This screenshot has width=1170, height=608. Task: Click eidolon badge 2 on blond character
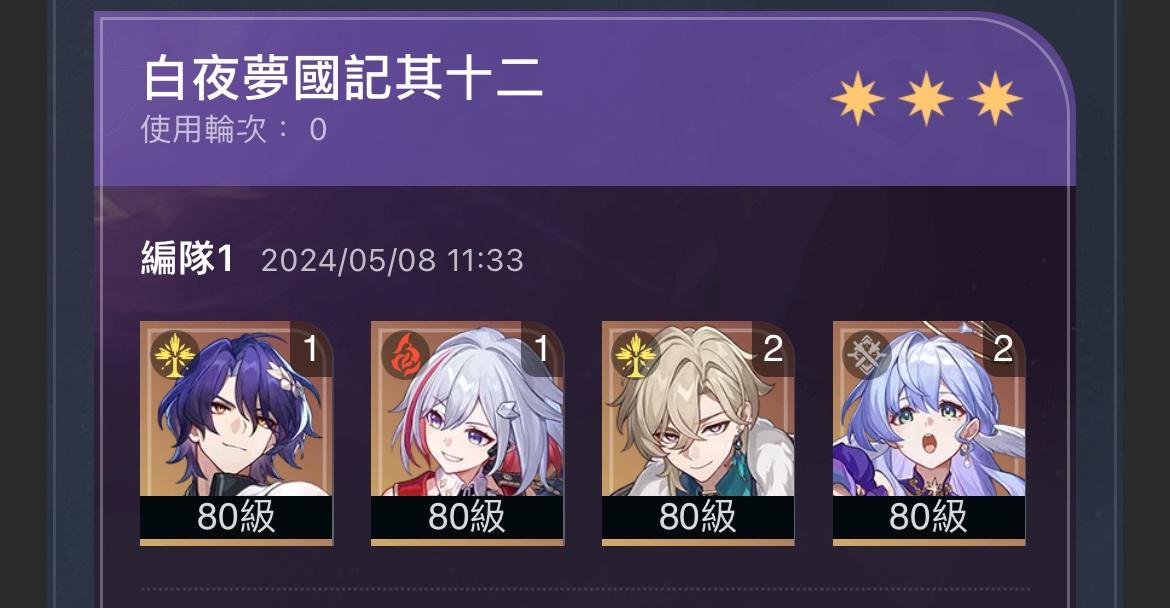[773, 347]
